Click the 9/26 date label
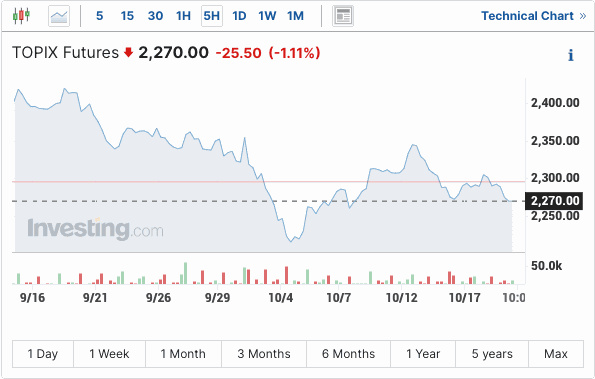 point(158,298)
